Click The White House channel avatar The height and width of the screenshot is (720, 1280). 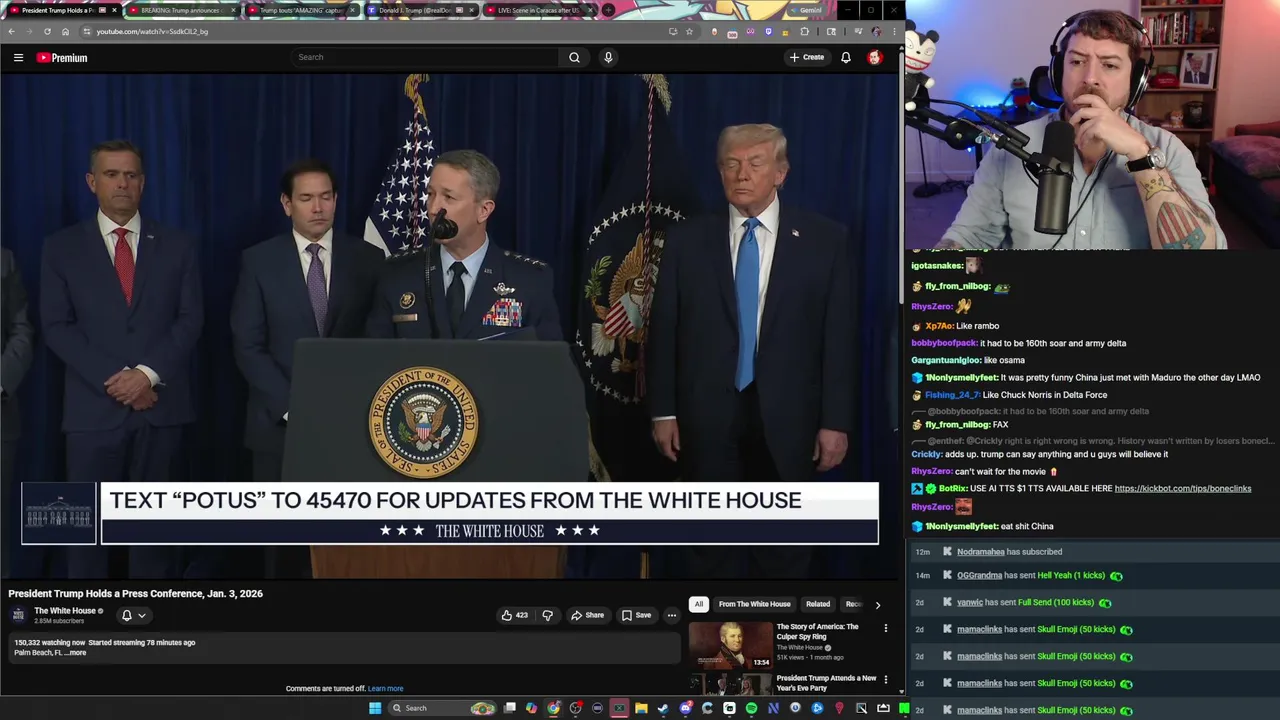click(x=18, y=615)
